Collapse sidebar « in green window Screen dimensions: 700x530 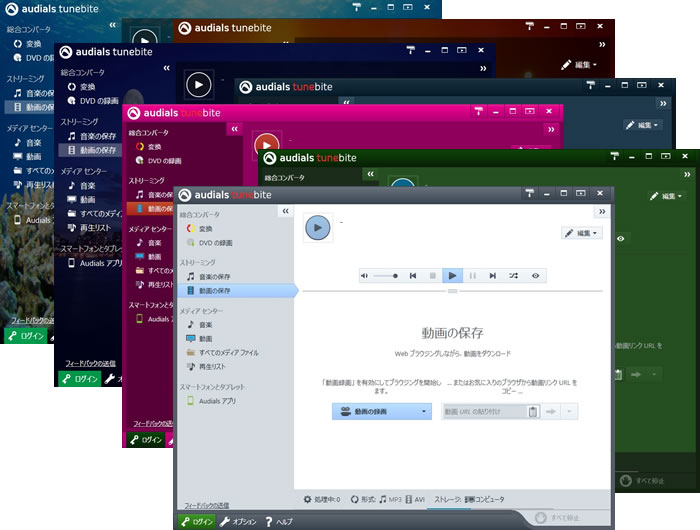[x=371, y=174]
